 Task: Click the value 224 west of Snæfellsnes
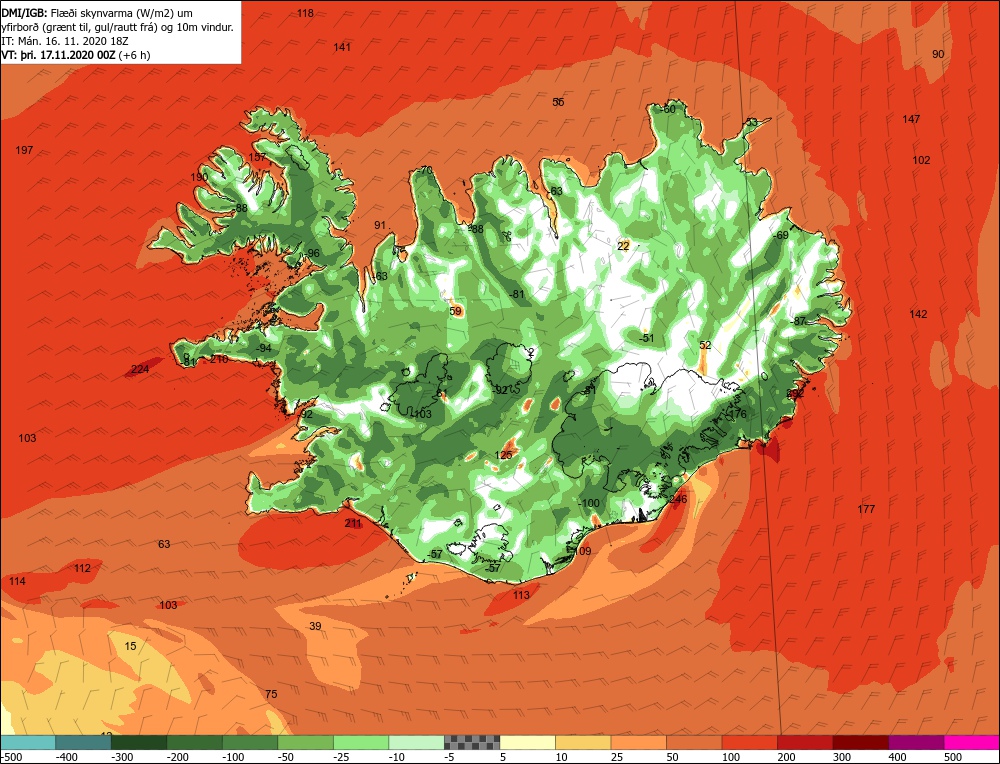coord(140,369)
